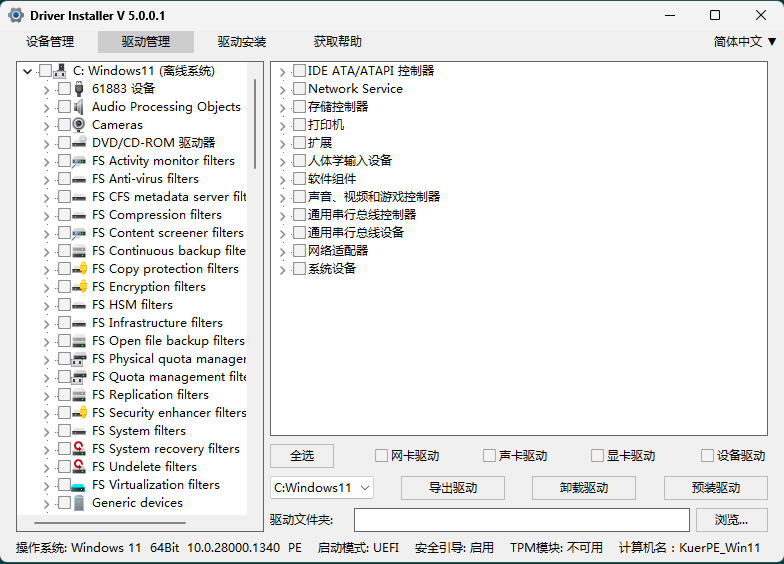Switch to the 设备管理 tab
Viewport: 784px width, 564px height.
(50, 42)
